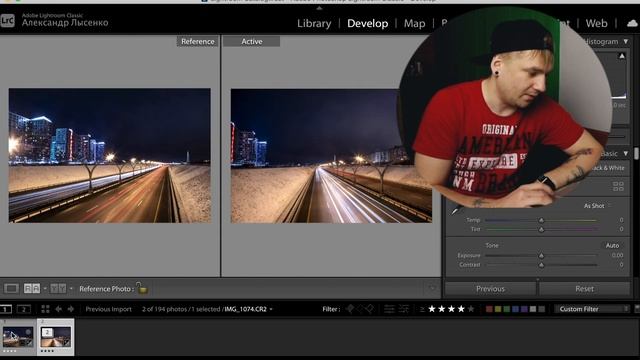Image resolution: width=640 pixels, height=360 pixels.
Task: Select main window display button 1
Action: coord(5,309)
